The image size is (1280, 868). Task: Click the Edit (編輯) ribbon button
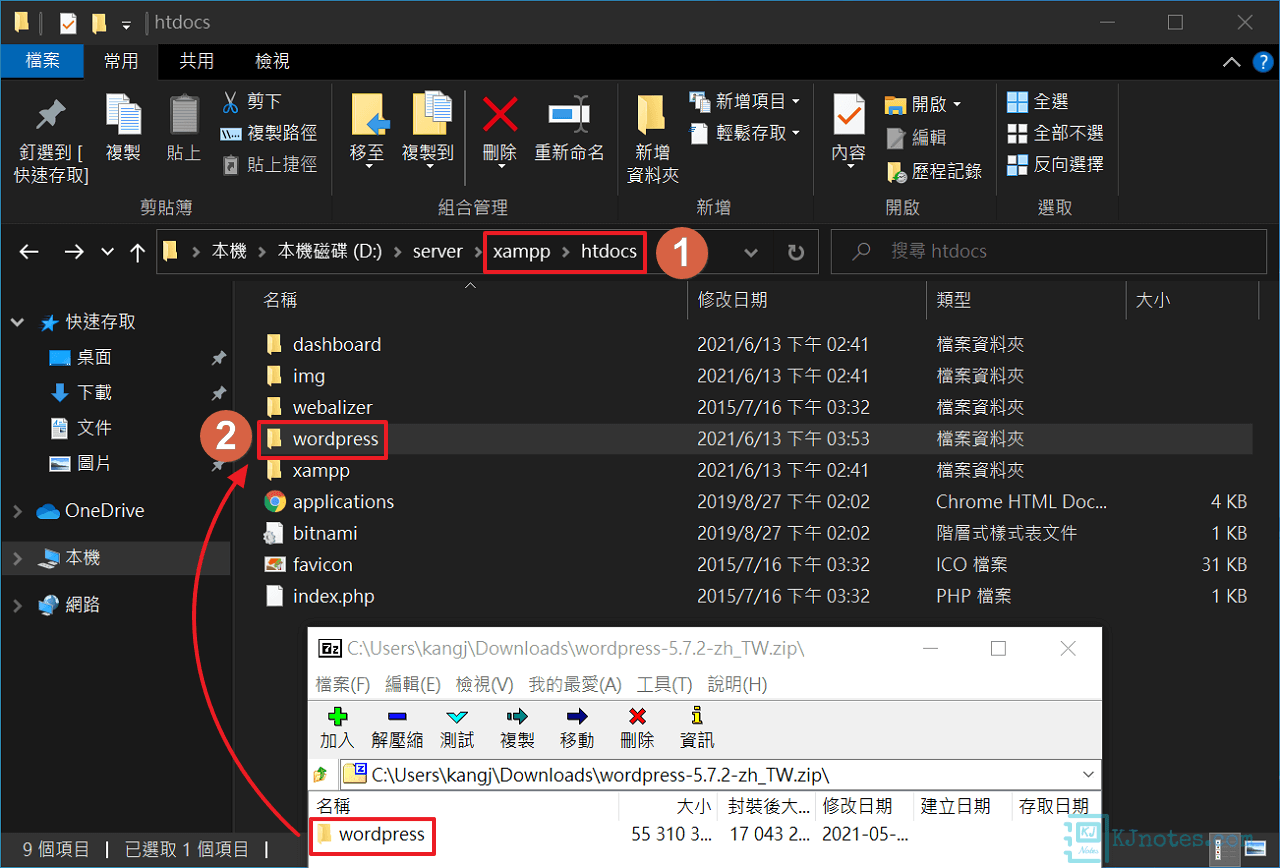(x=916, y=138)
